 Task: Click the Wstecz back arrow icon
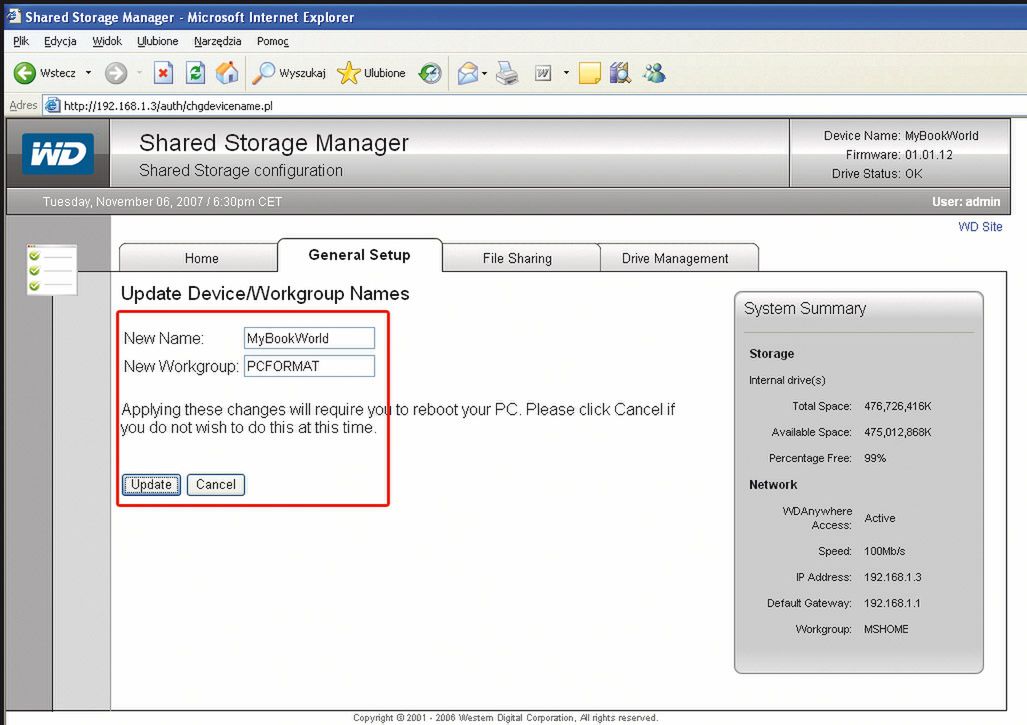tap(25, 73)
